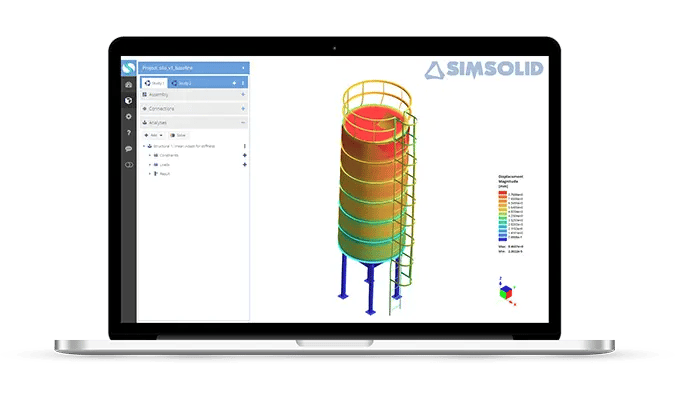Viewport: 675px width, 400px height.
Task: Open the Add analysis dropdown button
Action: click(x=154, y=135)
